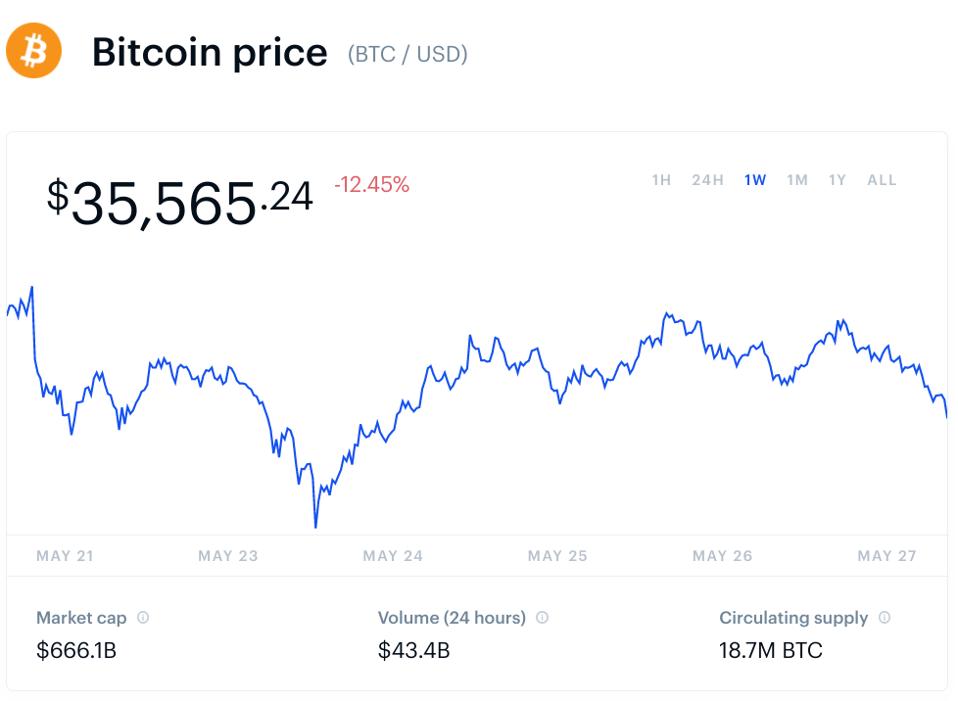Show the Circulating supply info icon
The width and height of the screenshot is (958, 701).
[885, 618]
